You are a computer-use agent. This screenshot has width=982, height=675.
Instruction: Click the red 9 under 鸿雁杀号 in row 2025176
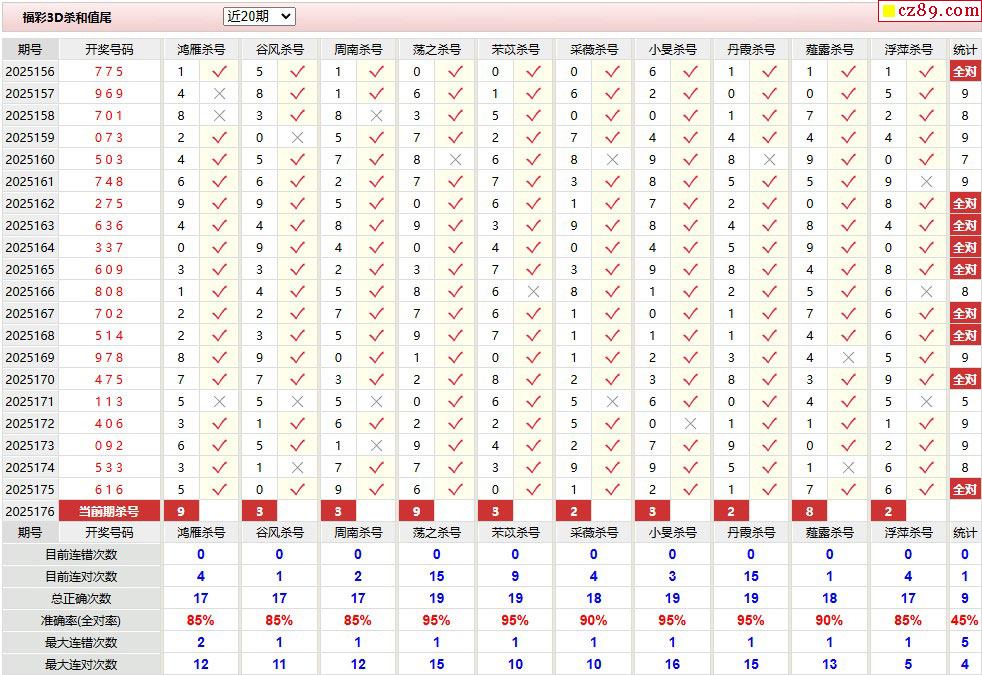[x=181, y=512]
